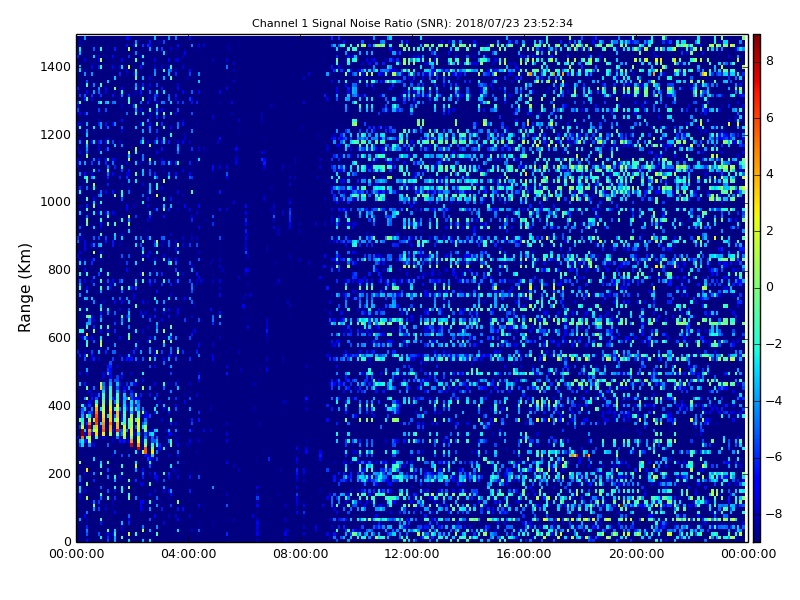Screen dimensions: 800x600
Task: Click the 20:00:00 time axis label
Action: [x=637, y=554]
